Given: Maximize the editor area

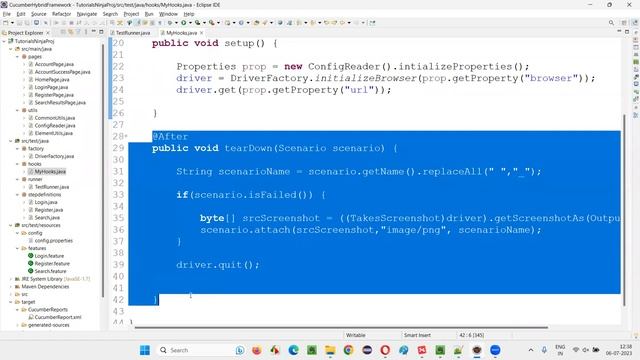Looking at the screenshot, I should coord(627,32).
